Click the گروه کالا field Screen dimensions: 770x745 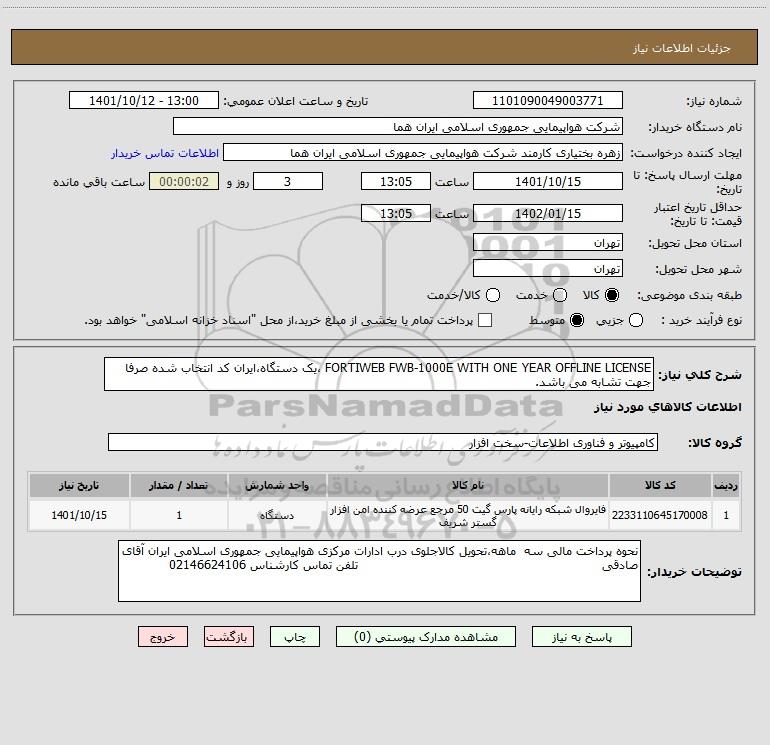click(x=383, y=442)
